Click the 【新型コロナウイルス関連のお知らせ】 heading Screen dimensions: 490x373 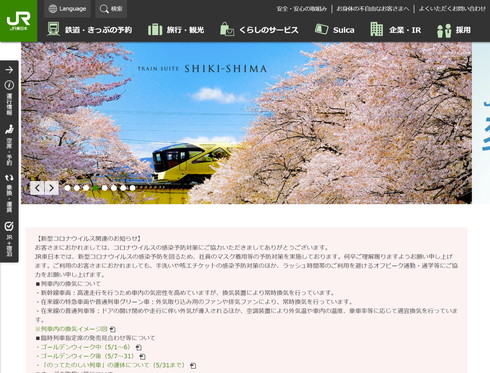pos(88,239)
